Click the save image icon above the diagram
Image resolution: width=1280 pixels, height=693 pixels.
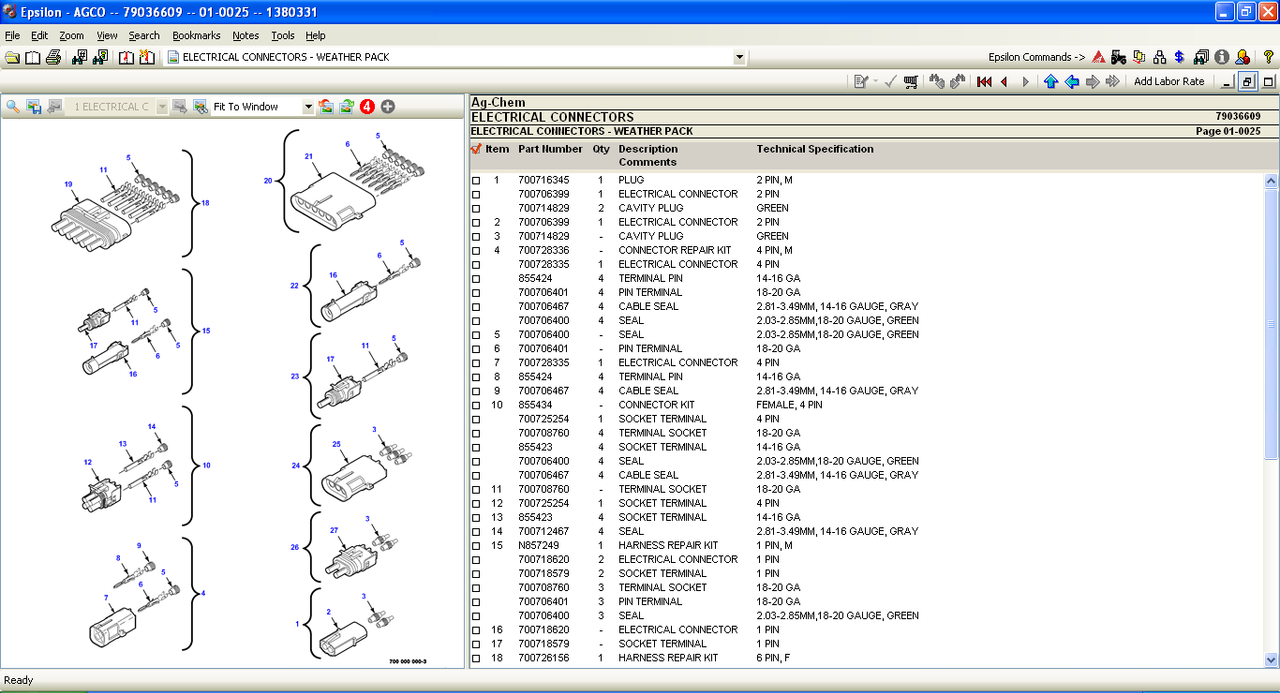pos(34,106)
